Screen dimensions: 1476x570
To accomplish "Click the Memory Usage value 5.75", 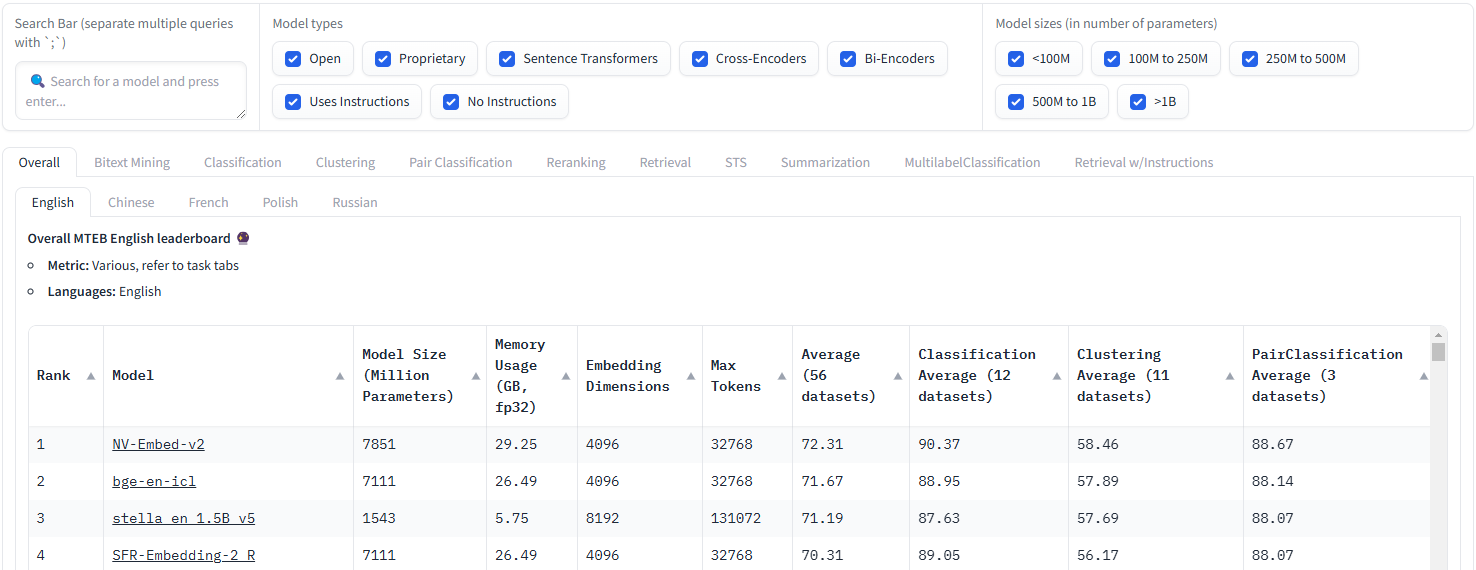I will (x=512, y=518).
